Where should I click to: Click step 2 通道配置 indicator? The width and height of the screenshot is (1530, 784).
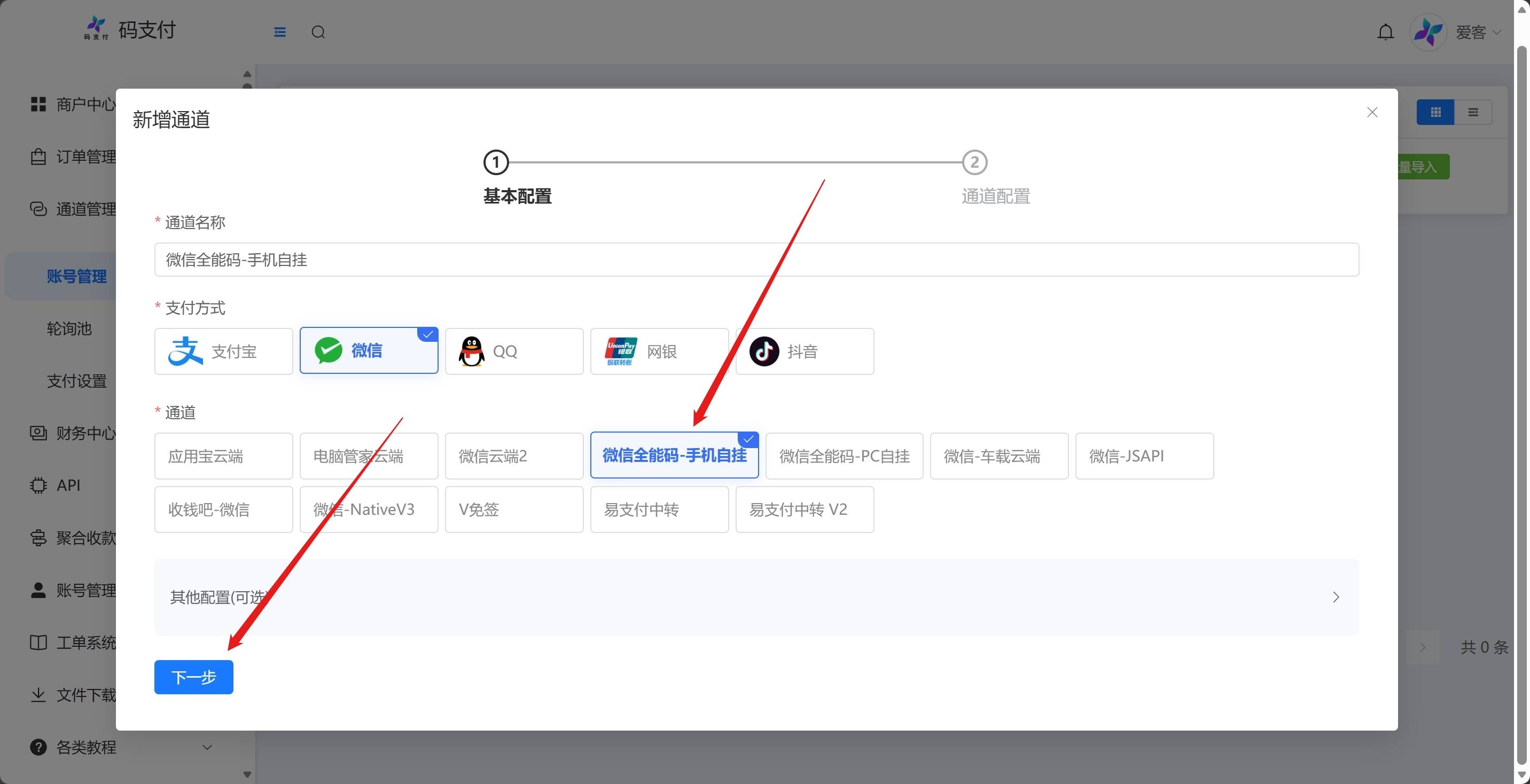point(974,162)
